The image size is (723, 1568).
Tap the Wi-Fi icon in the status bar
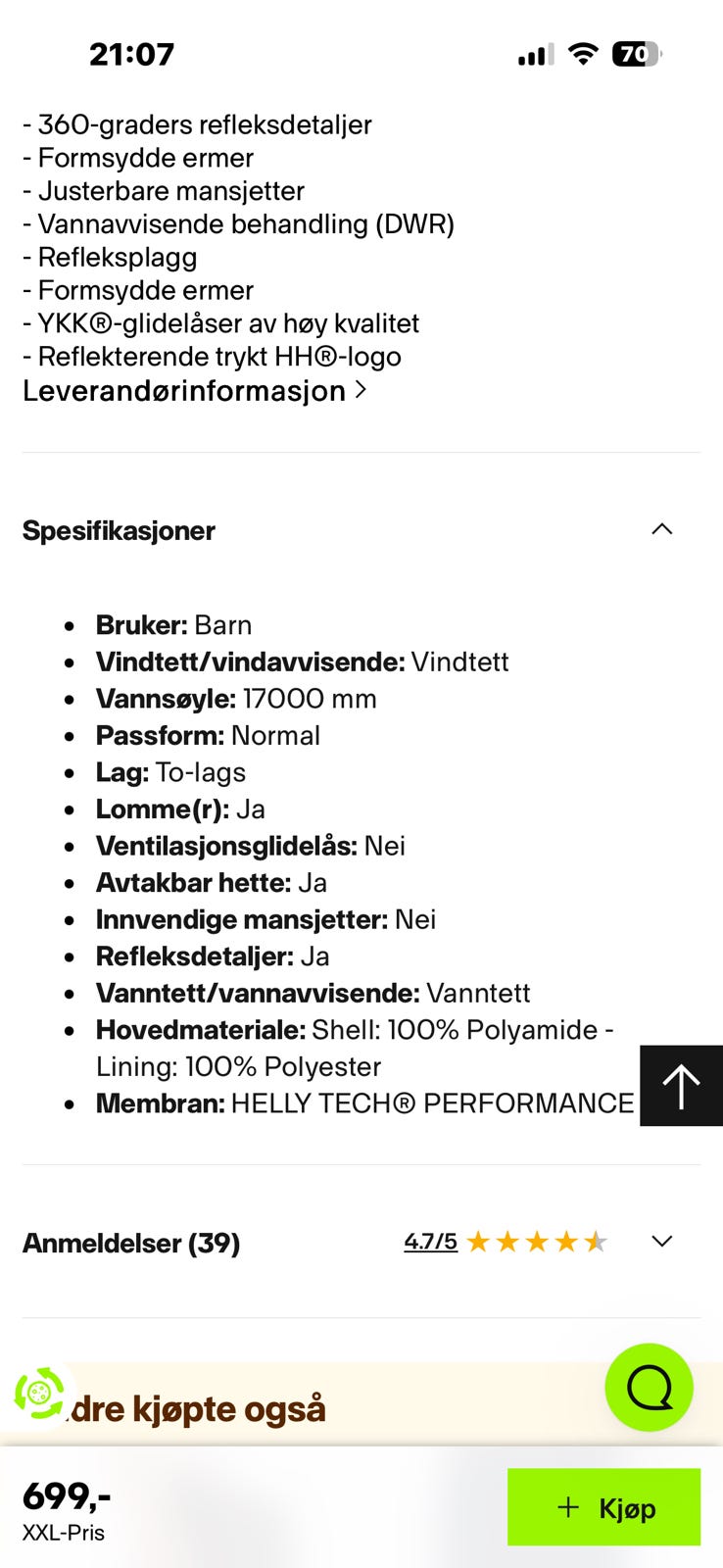583,55
